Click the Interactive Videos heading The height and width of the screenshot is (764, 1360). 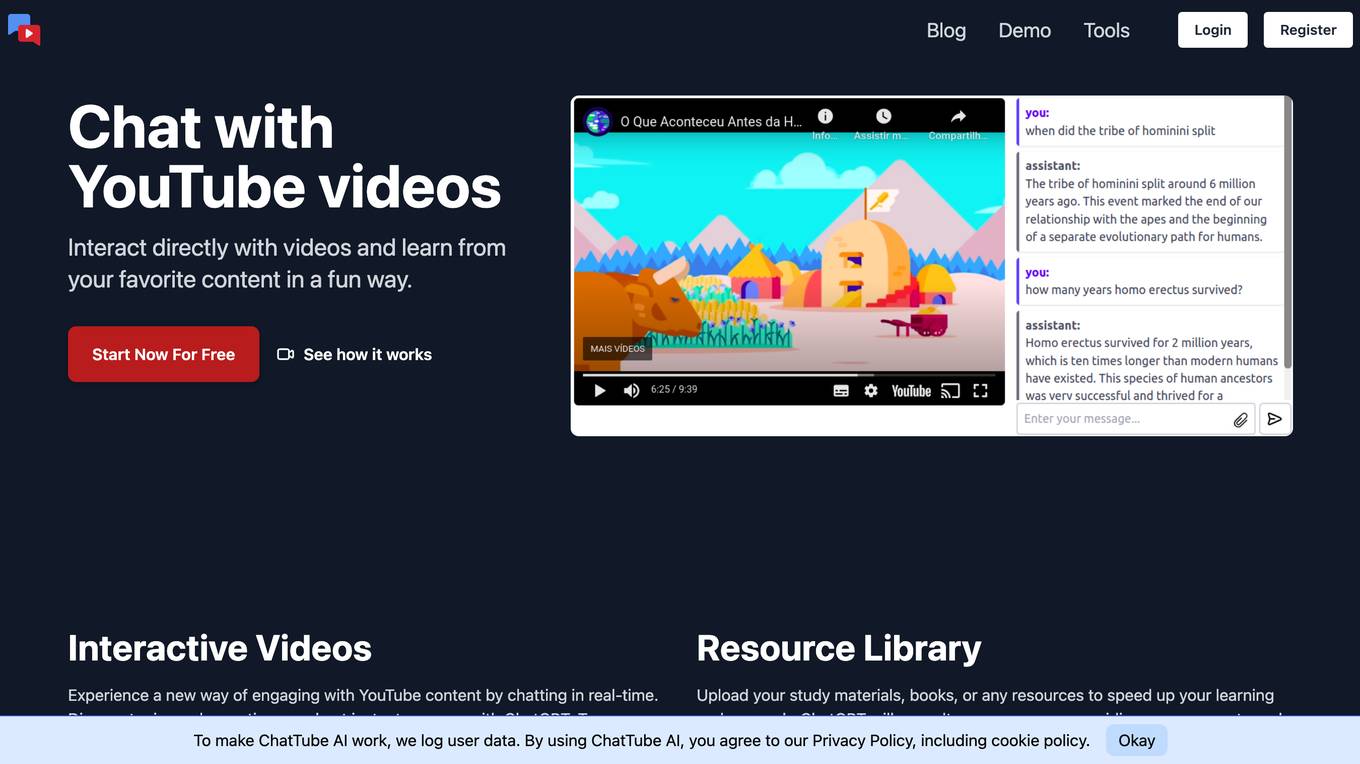coord(220,648)
